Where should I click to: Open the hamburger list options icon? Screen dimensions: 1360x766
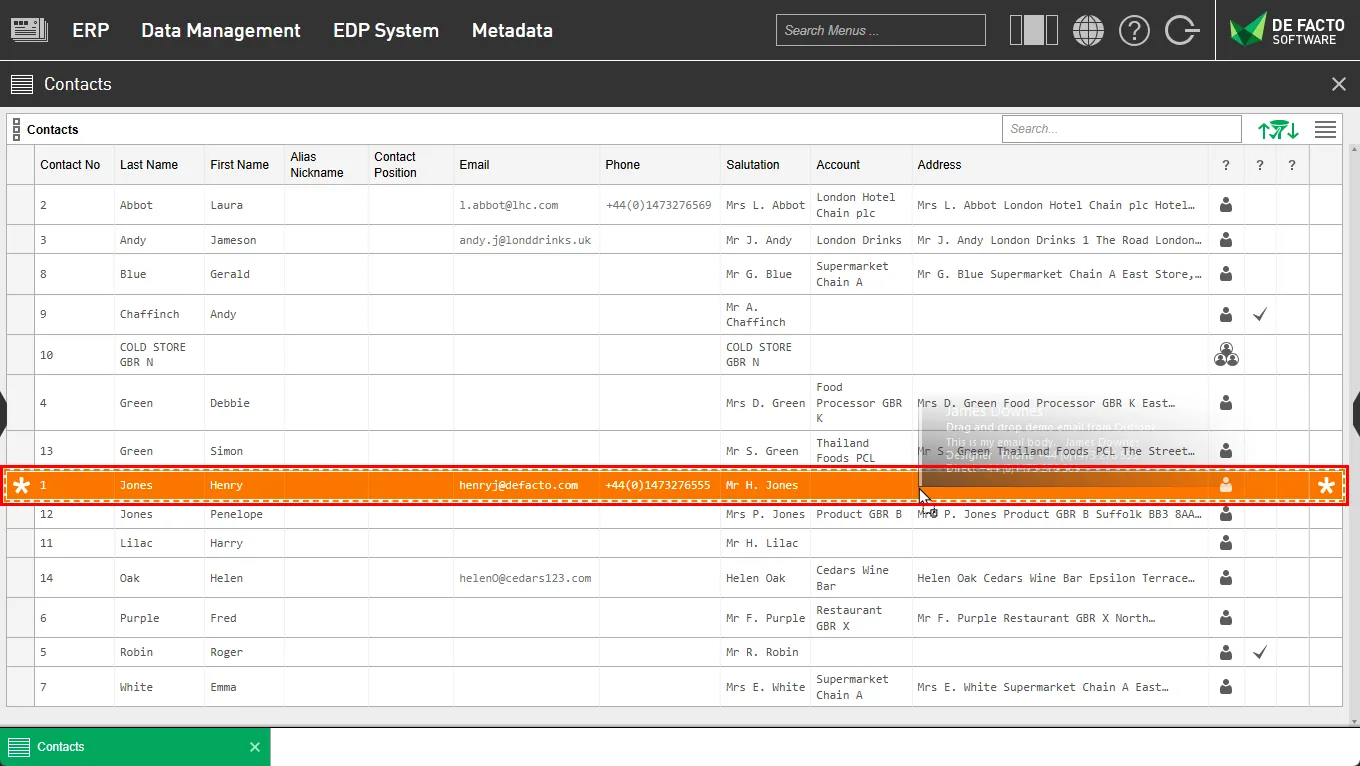(1325, 129)
